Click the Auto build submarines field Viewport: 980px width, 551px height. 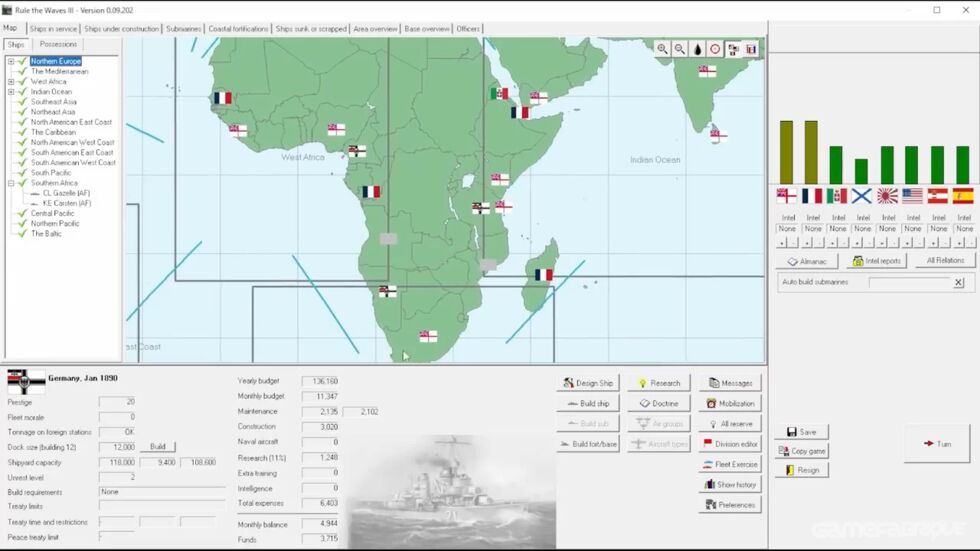coord(909,282)
